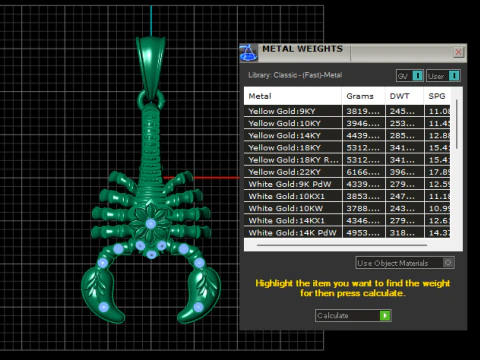Click DWT value for White Gold:14K PdW

(x=404, y=233)
